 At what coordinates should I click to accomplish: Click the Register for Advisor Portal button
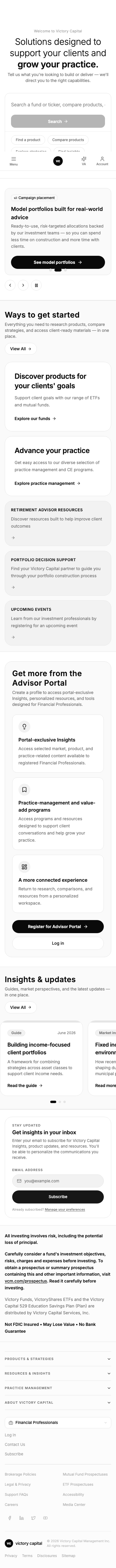tap(58, 926)
